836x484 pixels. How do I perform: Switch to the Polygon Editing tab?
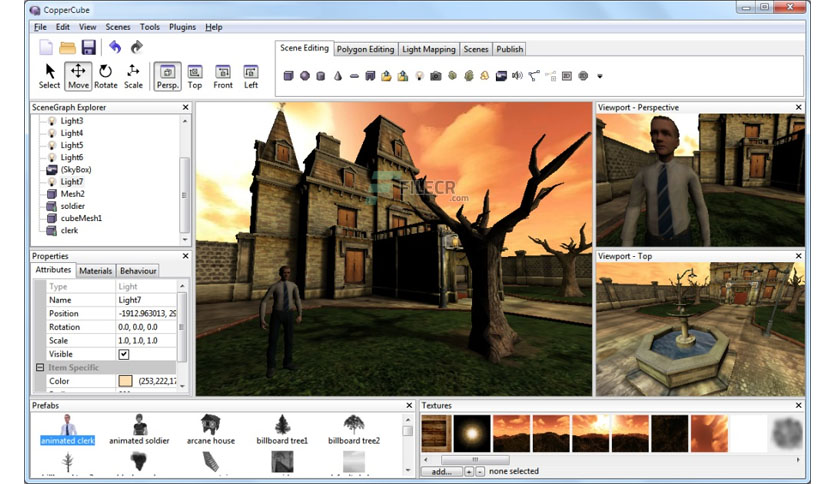(365, 49)
